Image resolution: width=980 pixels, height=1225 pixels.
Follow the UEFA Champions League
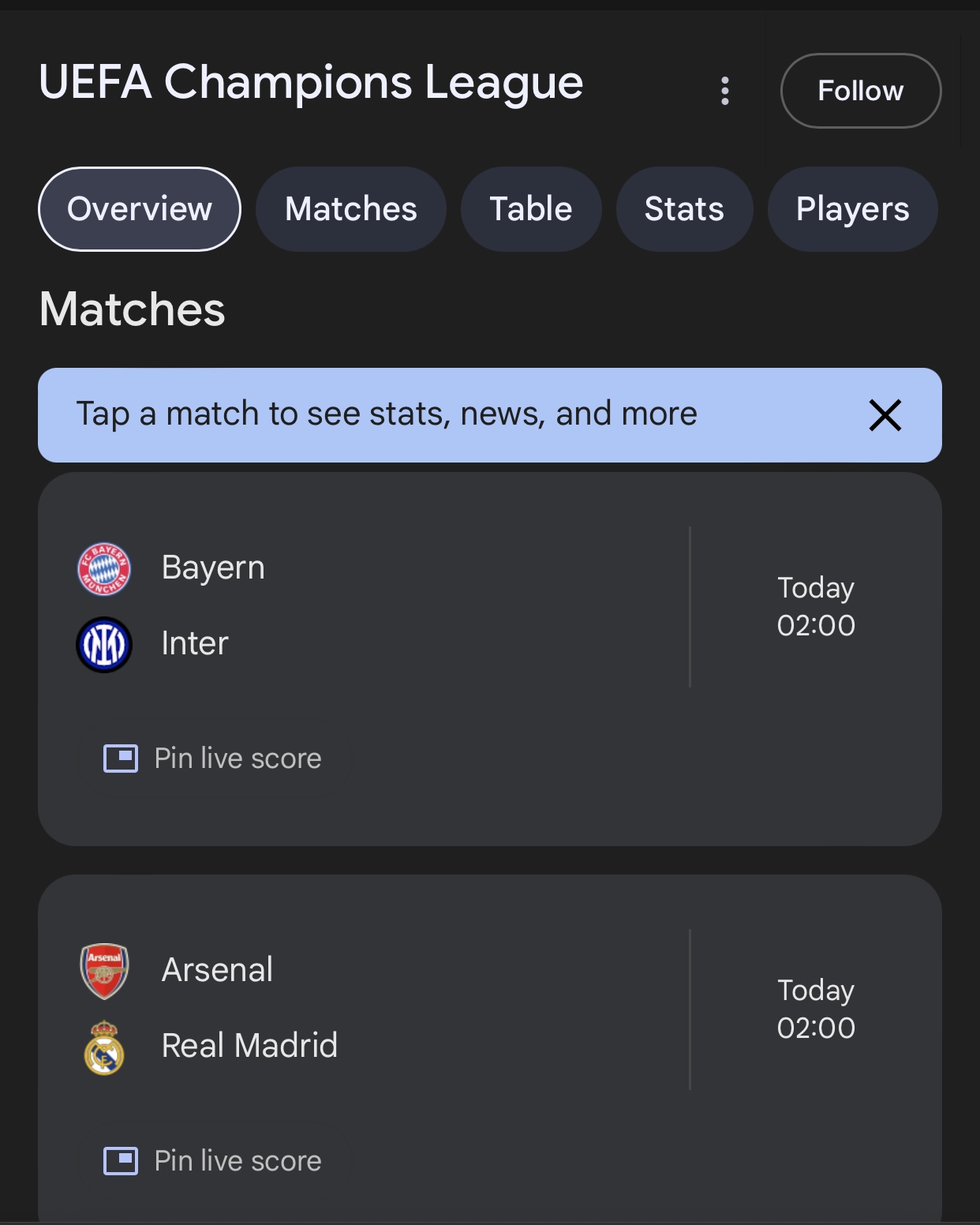tap(860, 91)
